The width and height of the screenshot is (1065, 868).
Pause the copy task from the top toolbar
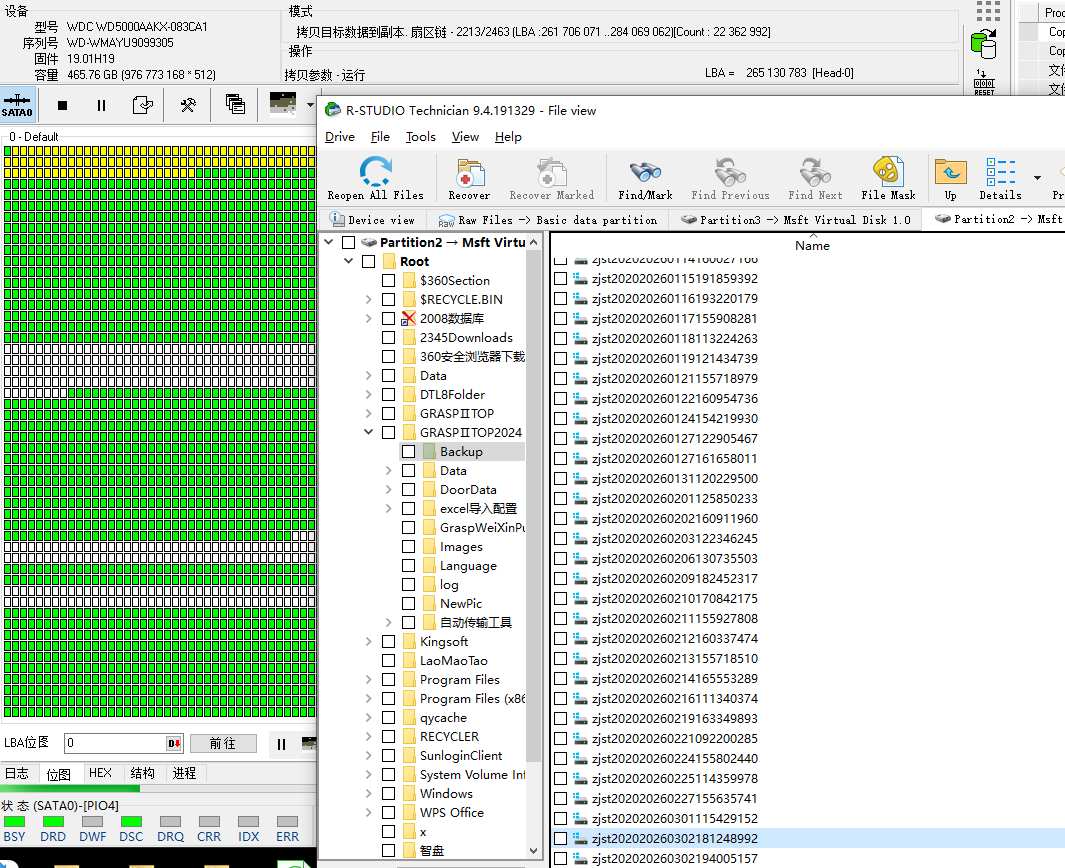coord(101,105)
